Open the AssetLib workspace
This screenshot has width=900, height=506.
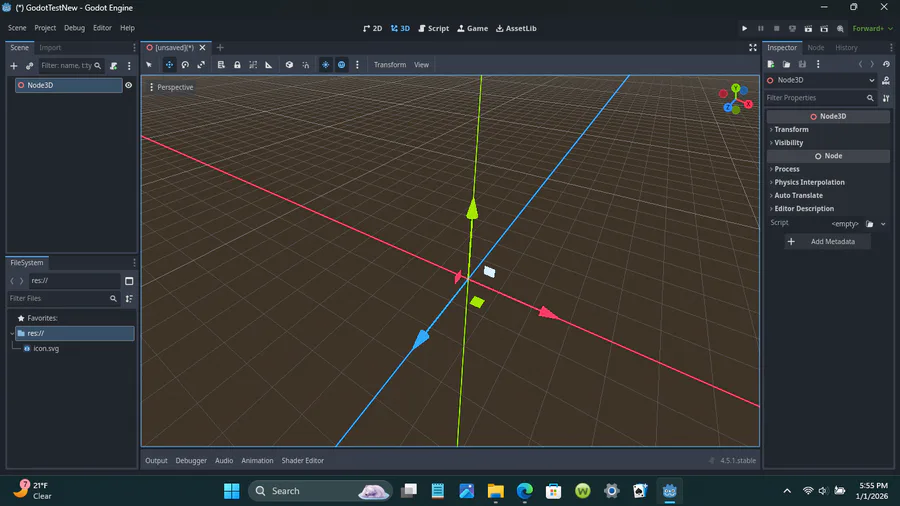tap(516, 28)
